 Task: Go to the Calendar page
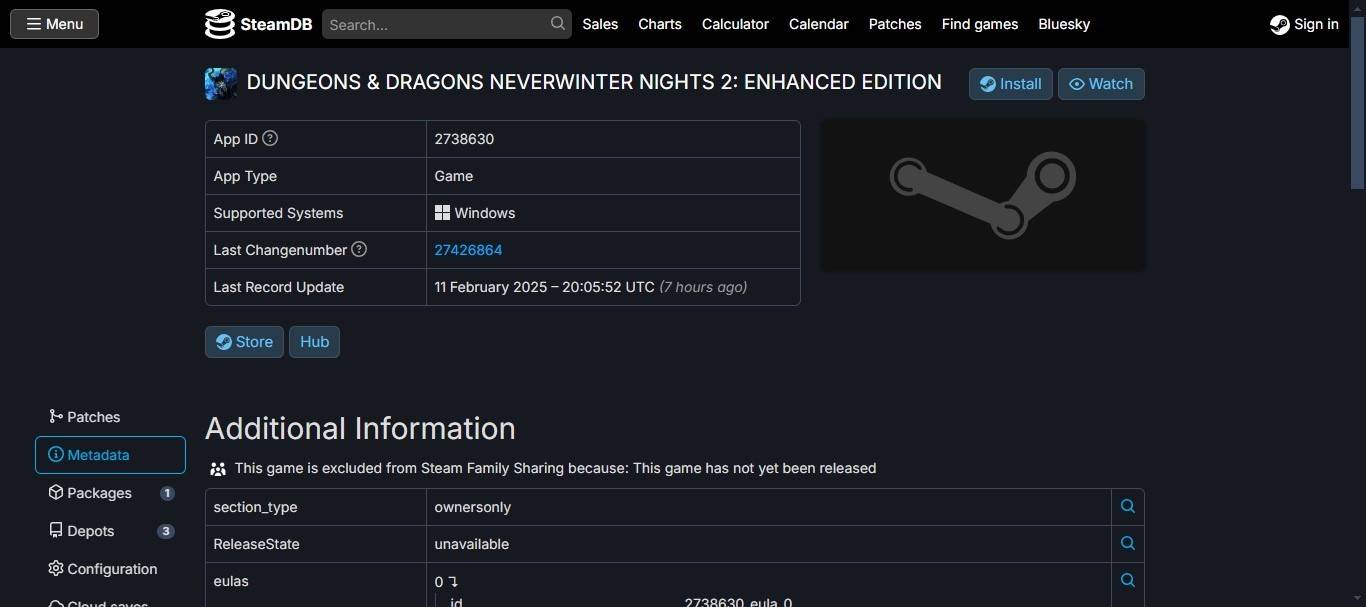point(818,23)
